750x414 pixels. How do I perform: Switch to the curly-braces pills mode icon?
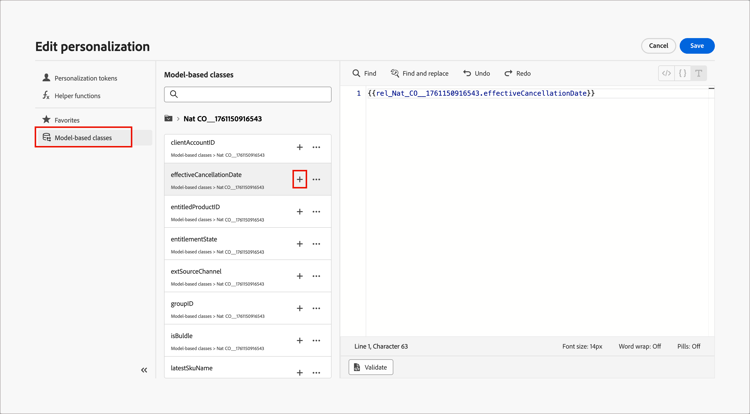(682, 73)
